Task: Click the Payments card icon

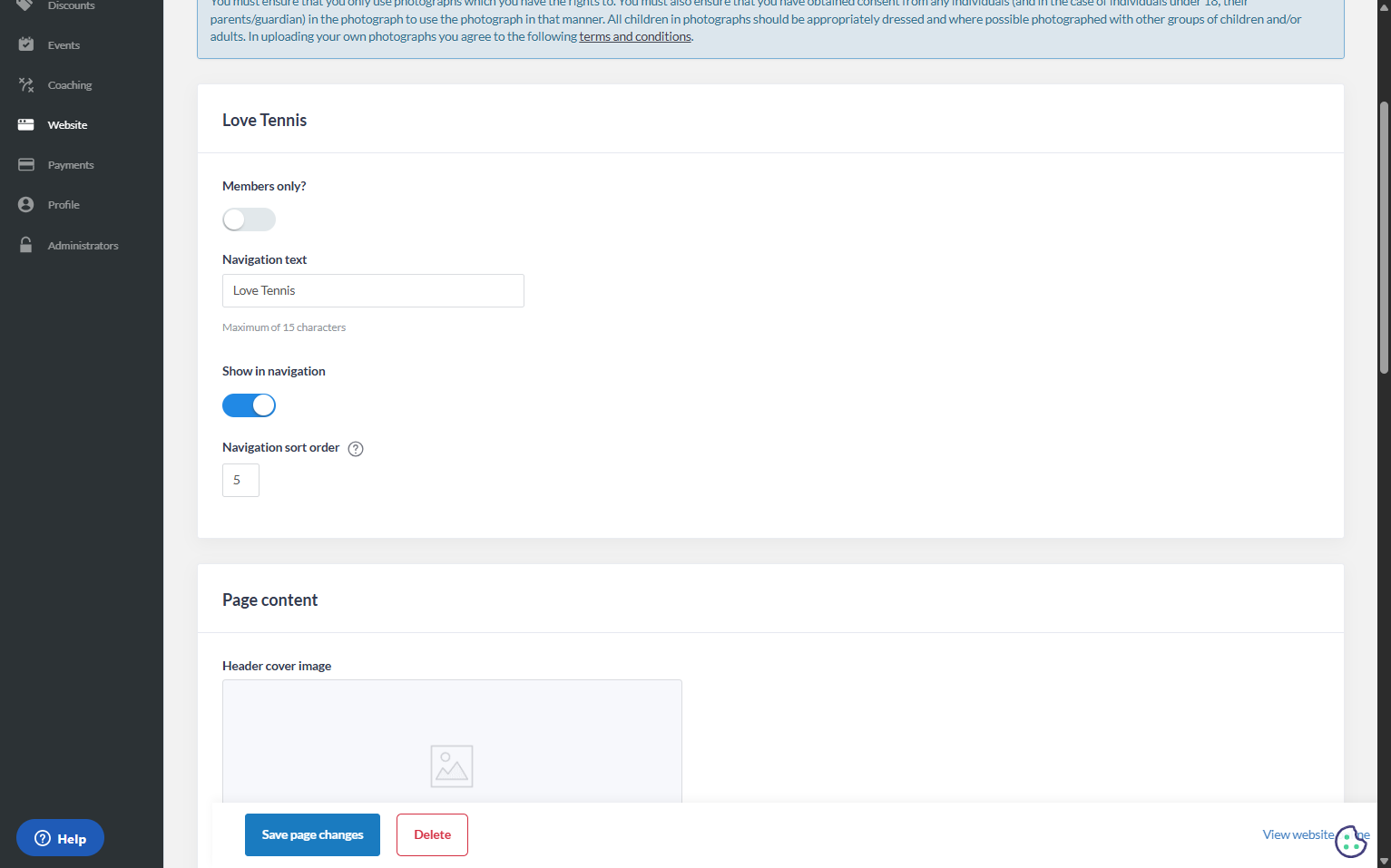Action: 26,165
